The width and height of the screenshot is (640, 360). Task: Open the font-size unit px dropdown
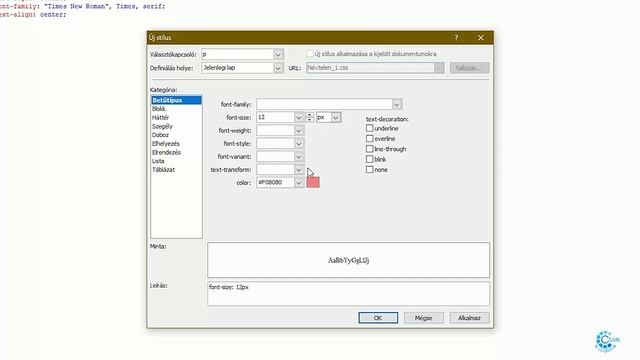click(336, 118)
